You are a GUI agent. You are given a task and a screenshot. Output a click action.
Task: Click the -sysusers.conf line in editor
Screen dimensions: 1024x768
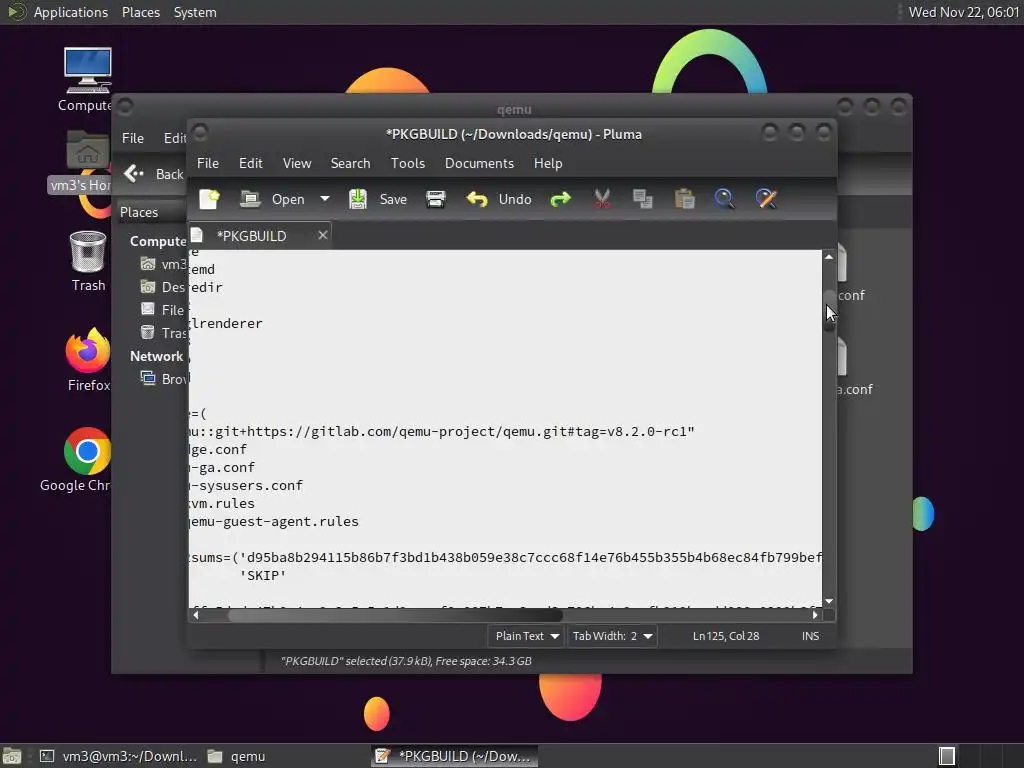246,485
